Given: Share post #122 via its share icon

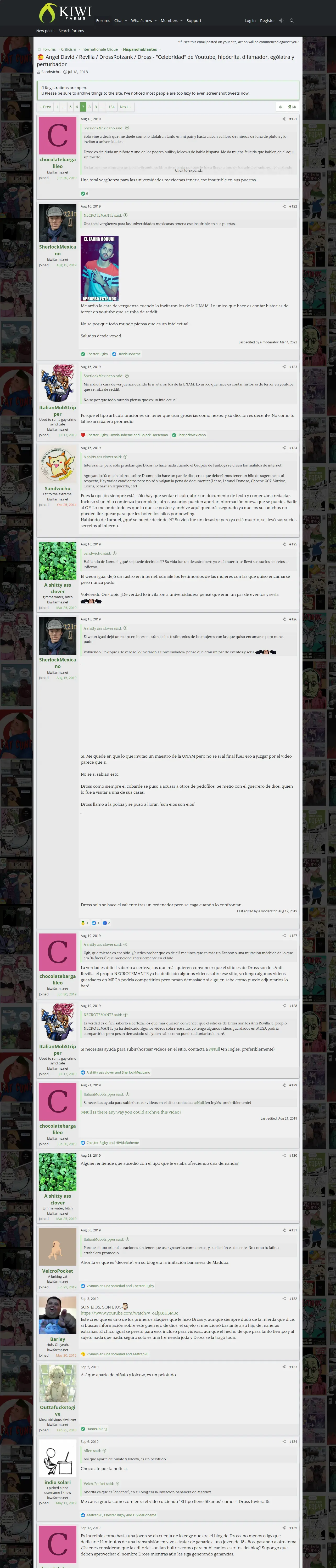Looking at the screenshot, I should click(x=284, y=206).
